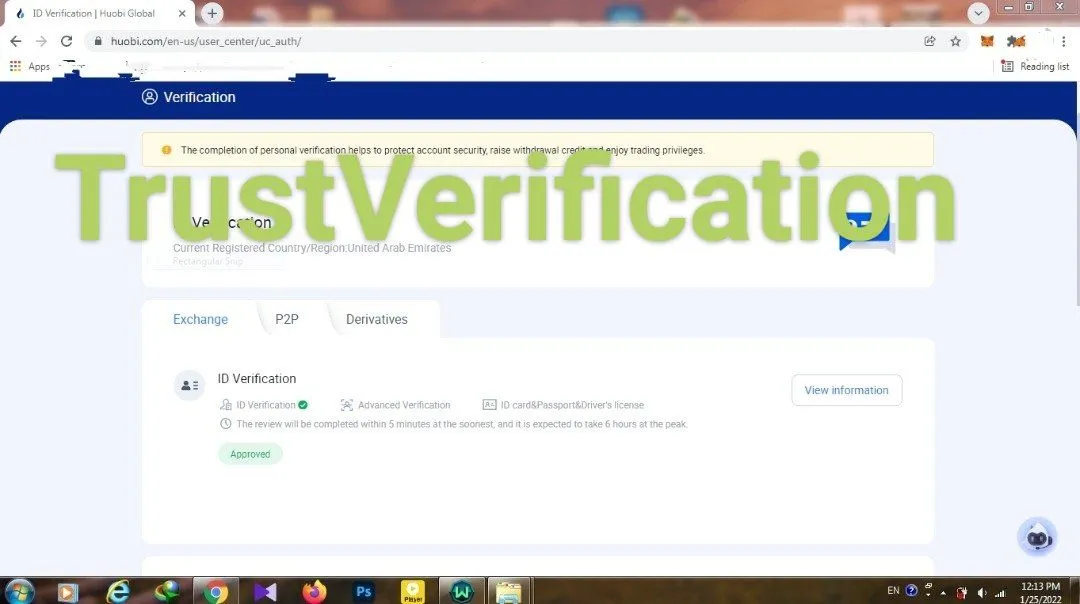Launch Photoshop from the taskbar
Image resolution: width=1080 pixels, height=604 pixels.
(x=363, y=591)
